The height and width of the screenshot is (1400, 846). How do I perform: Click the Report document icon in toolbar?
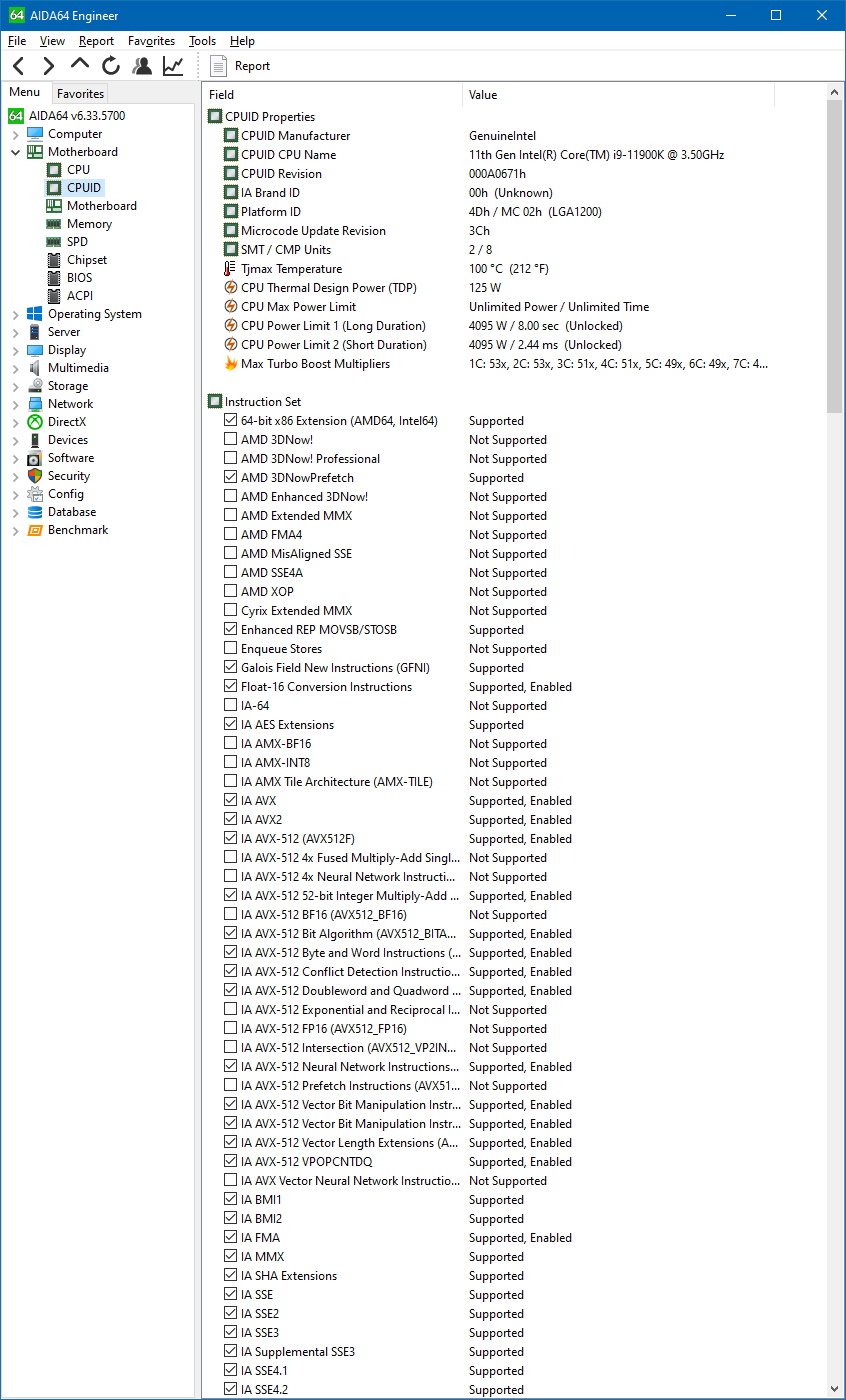[219, 66]
